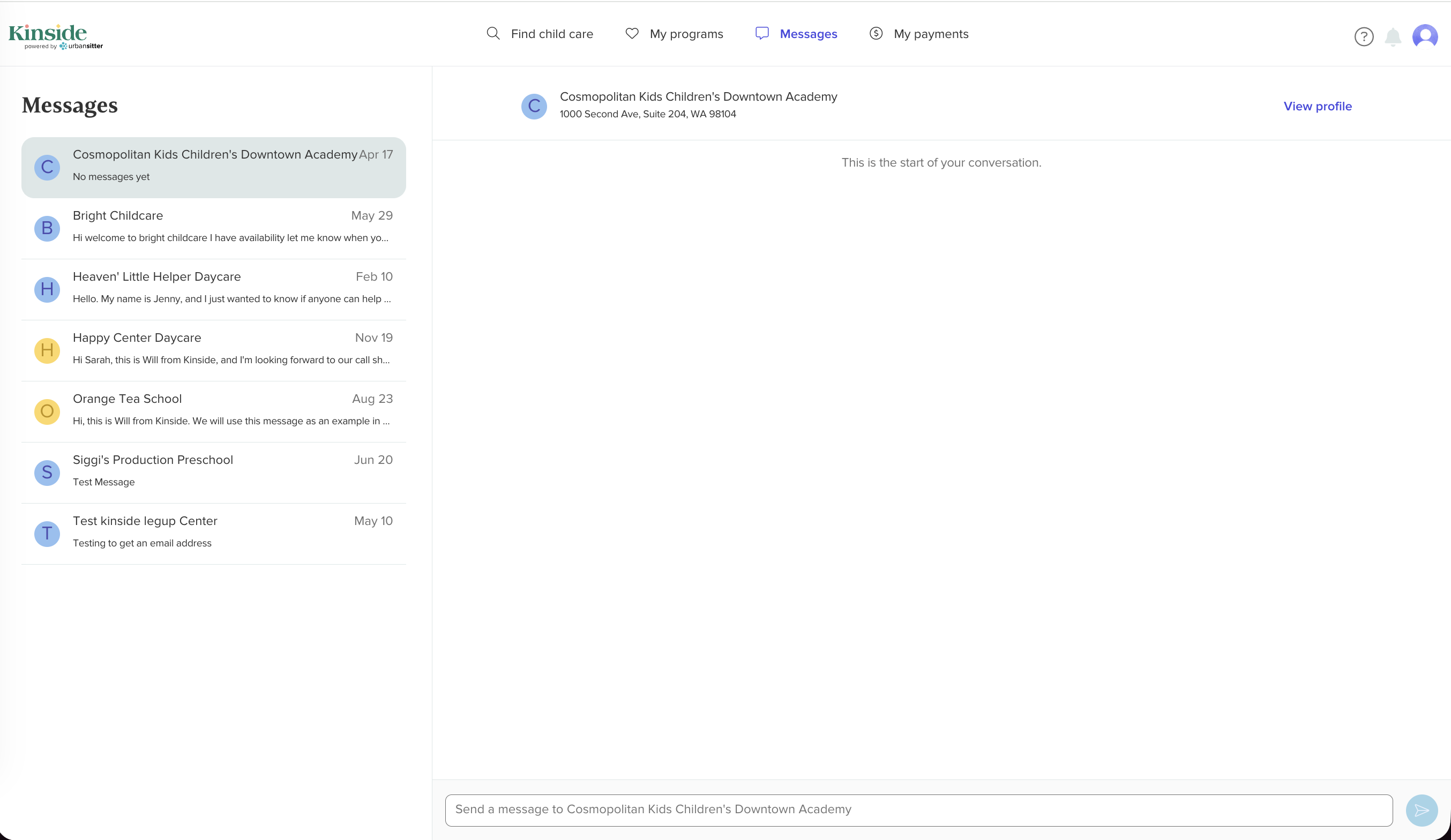Click the Nov 19 date

(x=373, y=337)
